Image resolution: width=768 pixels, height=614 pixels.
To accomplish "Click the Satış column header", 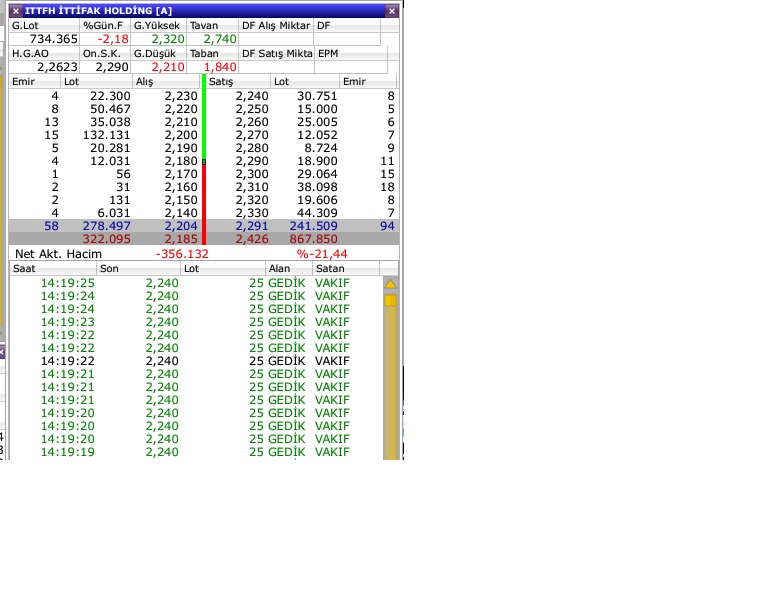I will tap(238, 81).
